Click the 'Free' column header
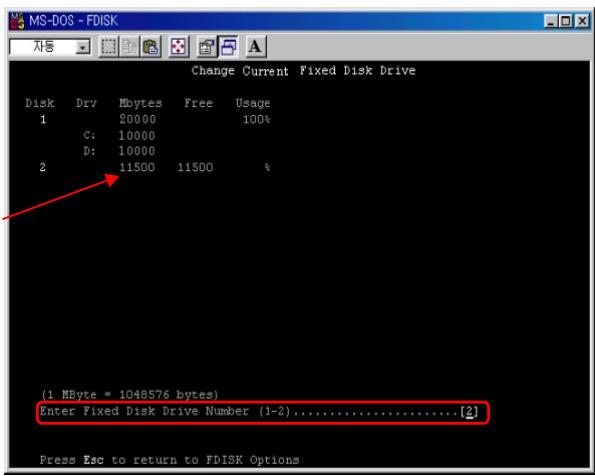 coord(198,103)
